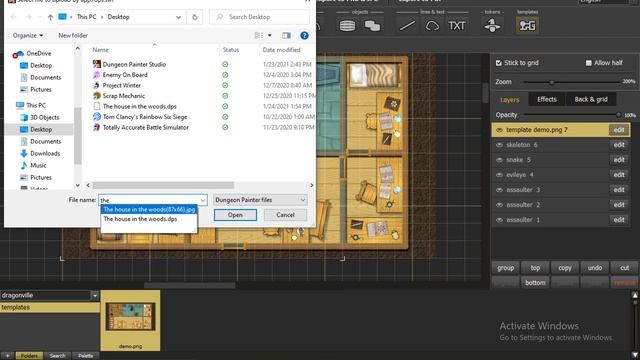Switch to the Folders tab

[29, 356]
